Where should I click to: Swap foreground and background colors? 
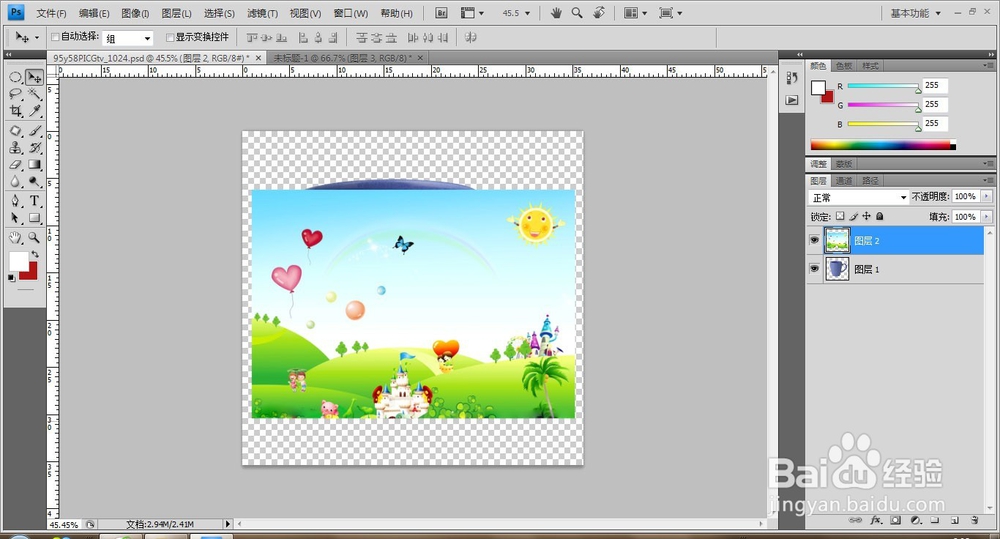coord(35,254)
